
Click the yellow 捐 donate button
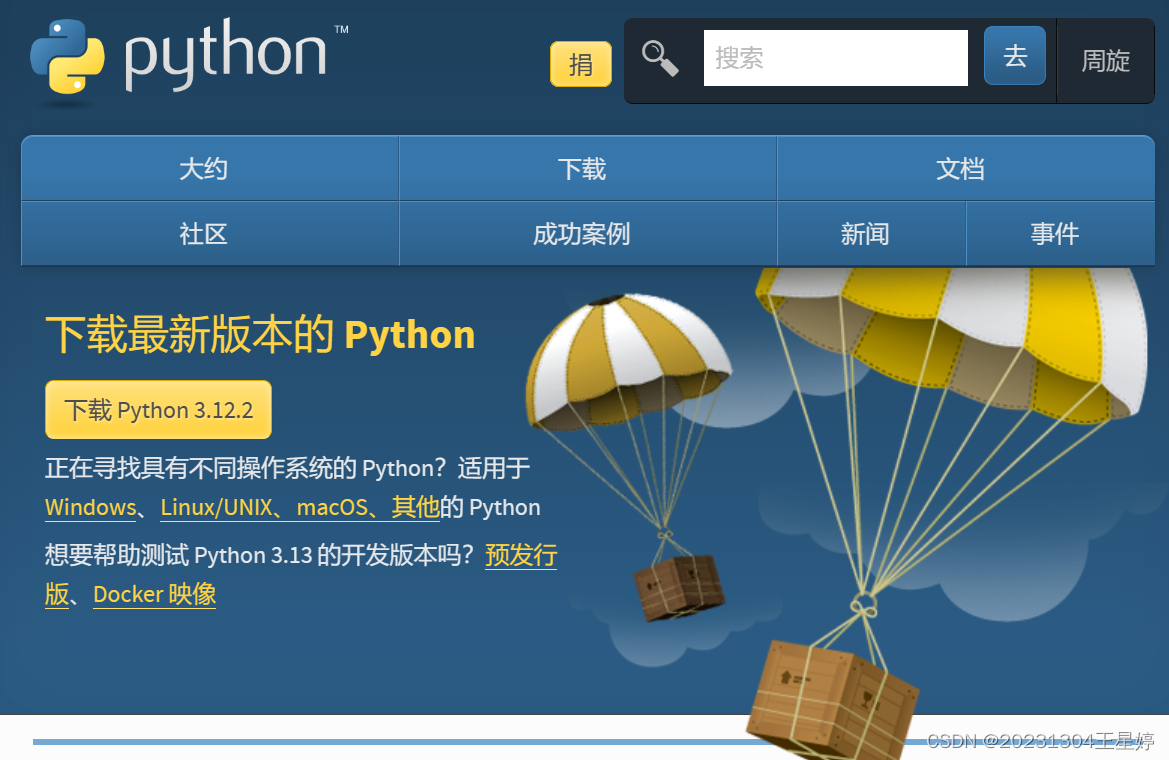coord(580,63)
